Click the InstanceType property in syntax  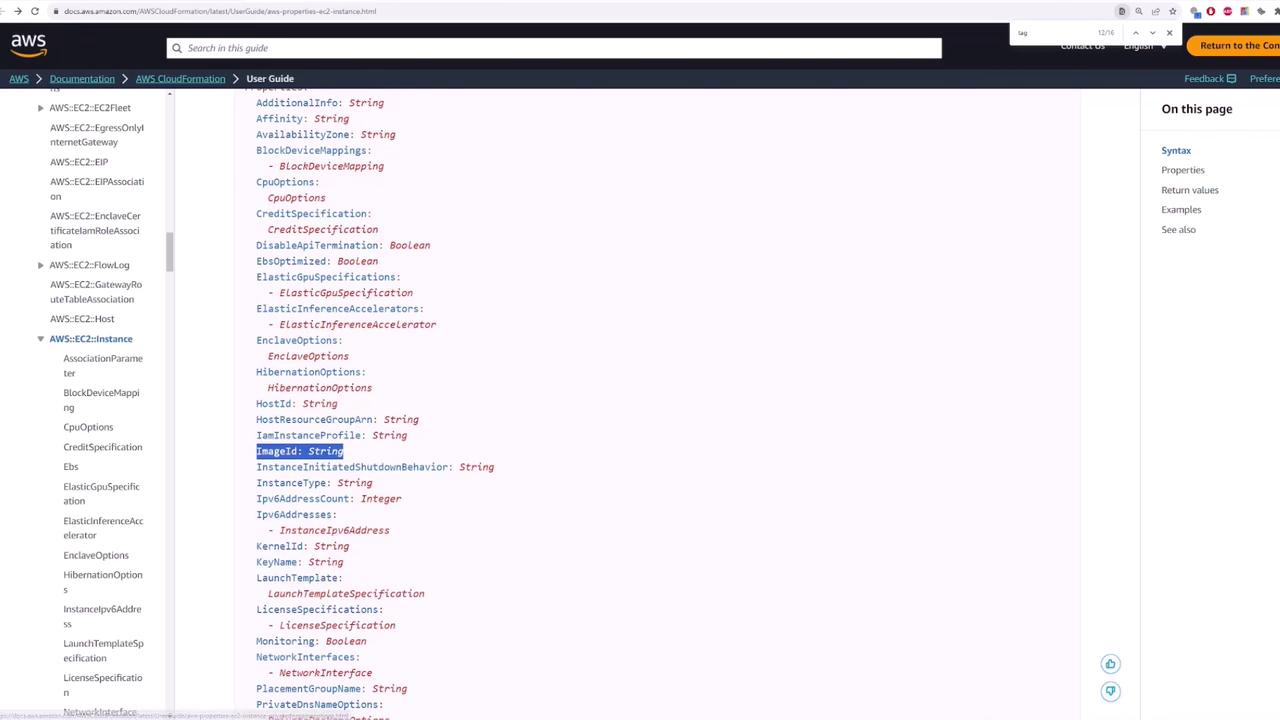[x=291, y=483]
